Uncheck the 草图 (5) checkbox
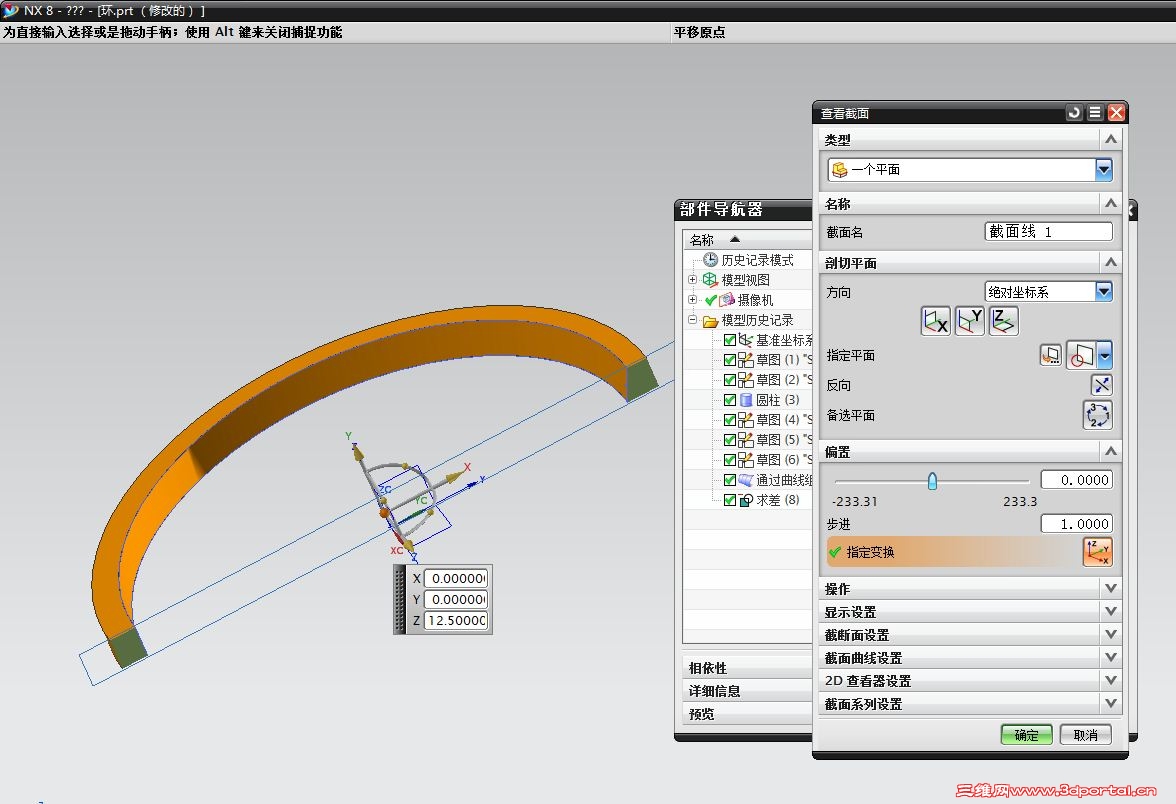The image size is (1176, 804). point(729,440)
